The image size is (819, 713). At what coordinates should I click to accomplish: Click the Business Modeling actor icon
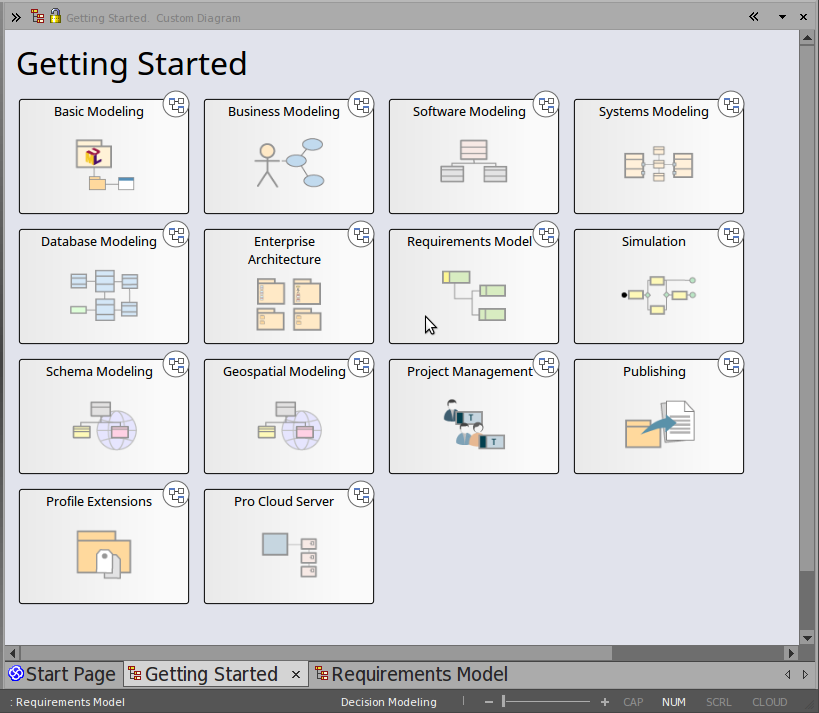point(267,165)
